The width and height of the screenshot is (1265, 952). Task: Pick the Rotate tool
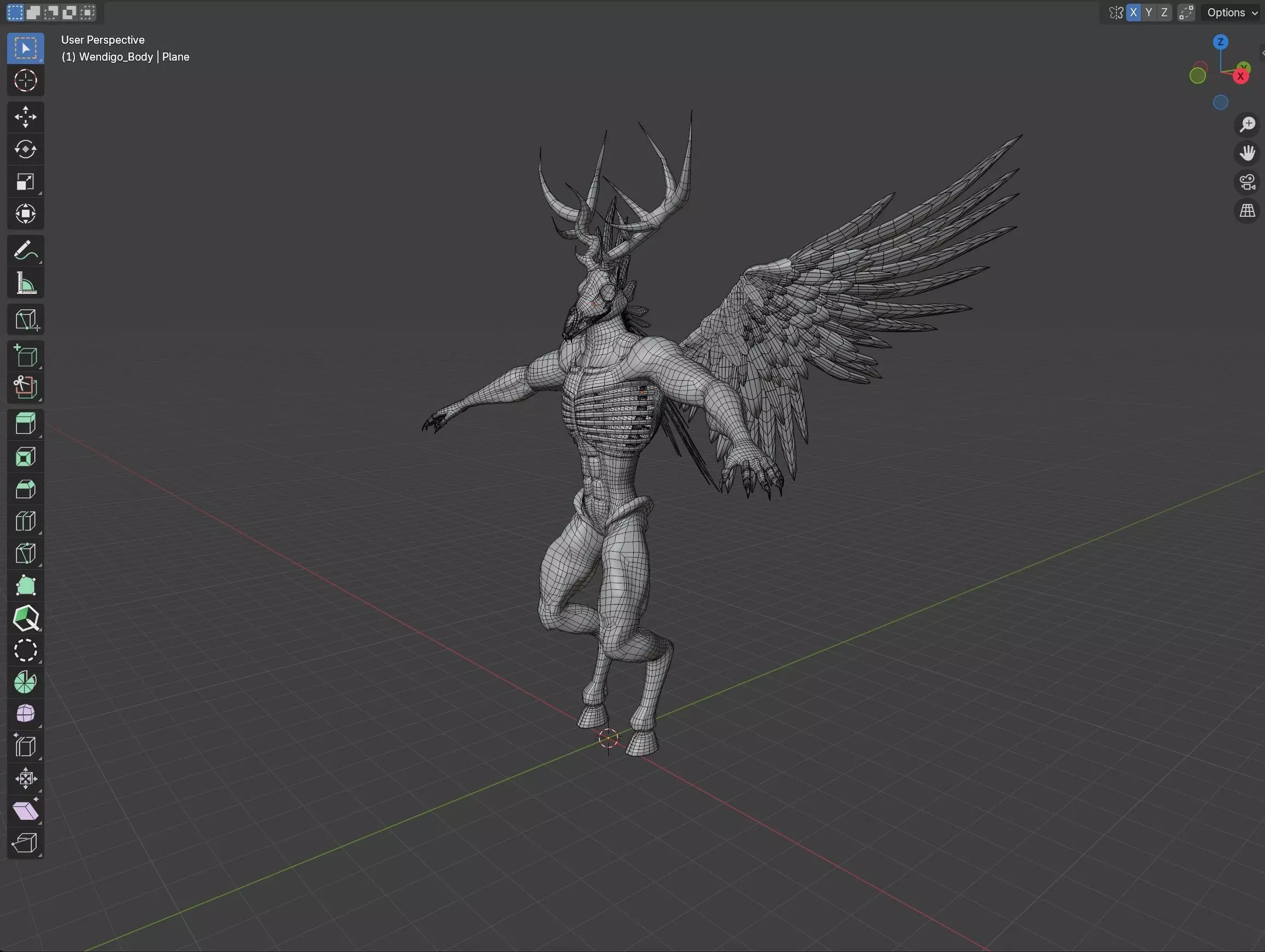25,149
